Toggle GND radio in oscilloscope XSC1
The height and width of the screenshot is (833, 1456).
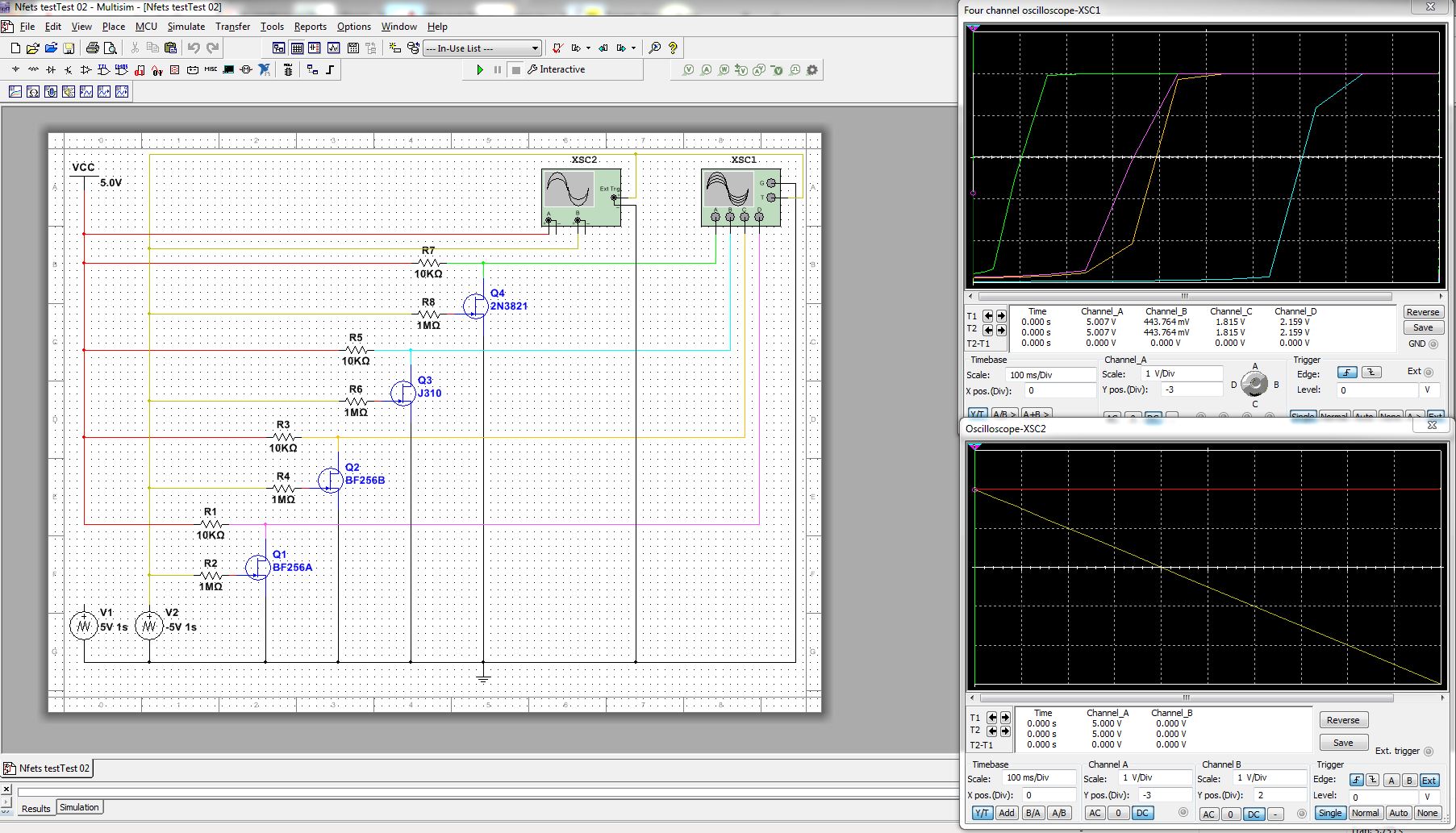point(1433,344)
